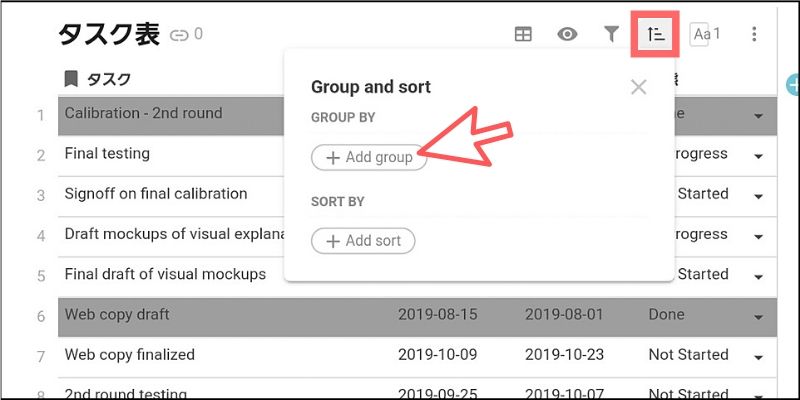
Task: Click the タスク column header
Action: (109, 79)
